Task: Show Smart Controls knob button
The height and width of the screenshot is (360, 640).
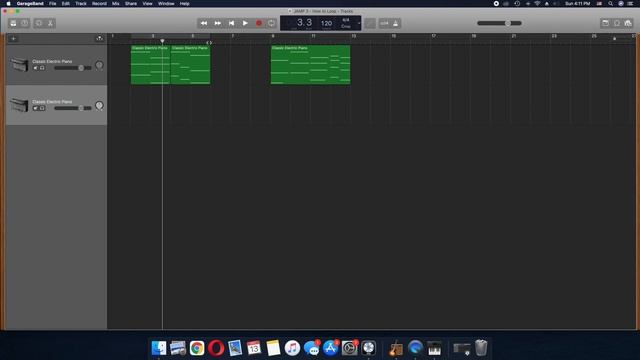Action: click(x=39, y=23)
